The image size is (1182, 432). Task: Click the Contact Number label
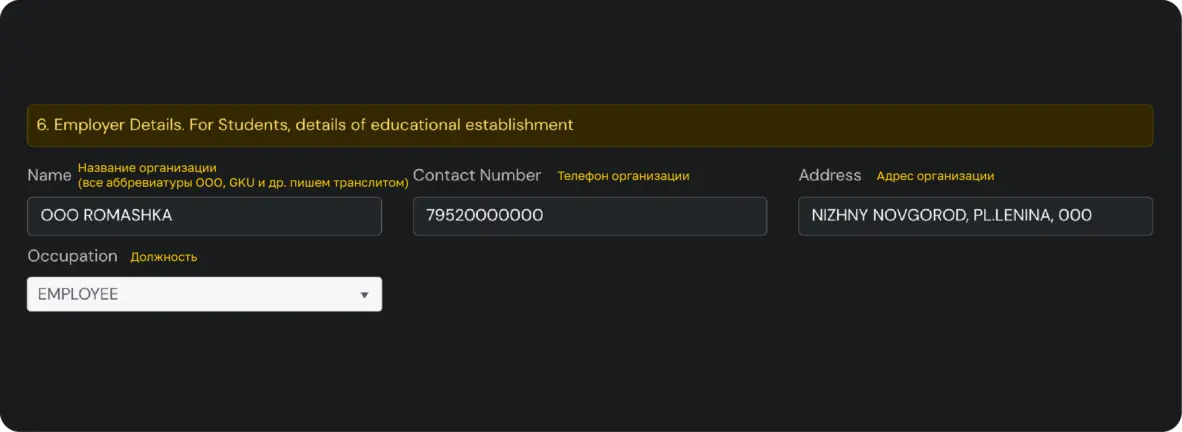click(477, 175)
